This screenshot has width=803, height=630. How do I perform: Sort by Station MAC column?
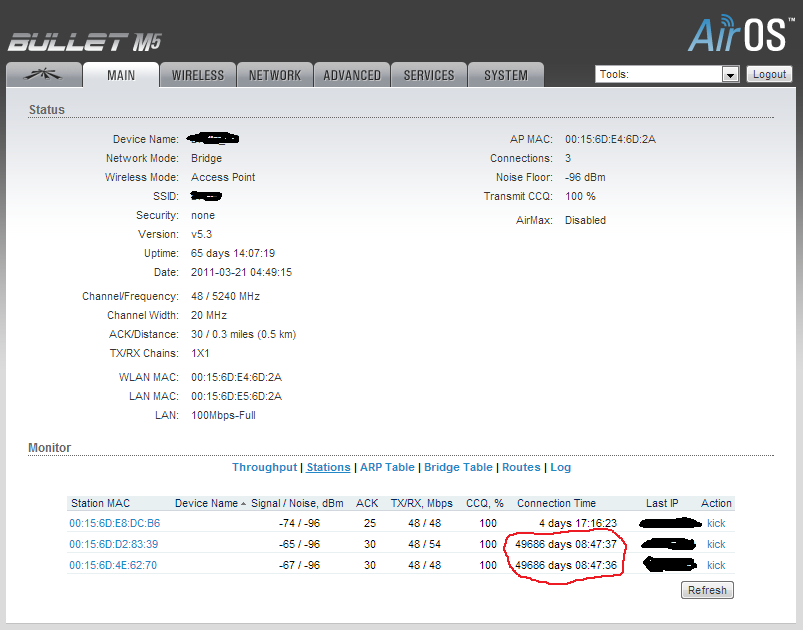click(x=100, y=503)
